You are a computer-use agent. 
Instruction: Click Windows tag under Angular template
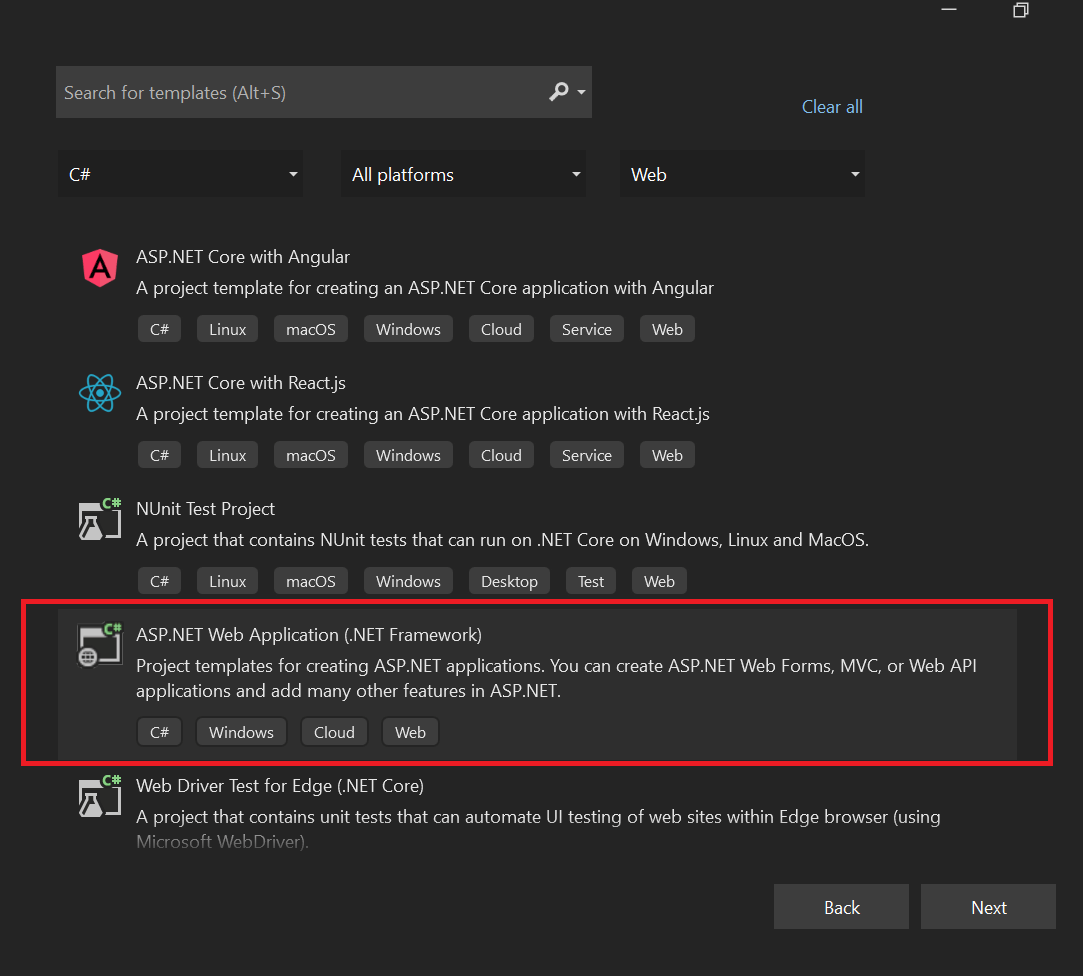click(408, 329)
